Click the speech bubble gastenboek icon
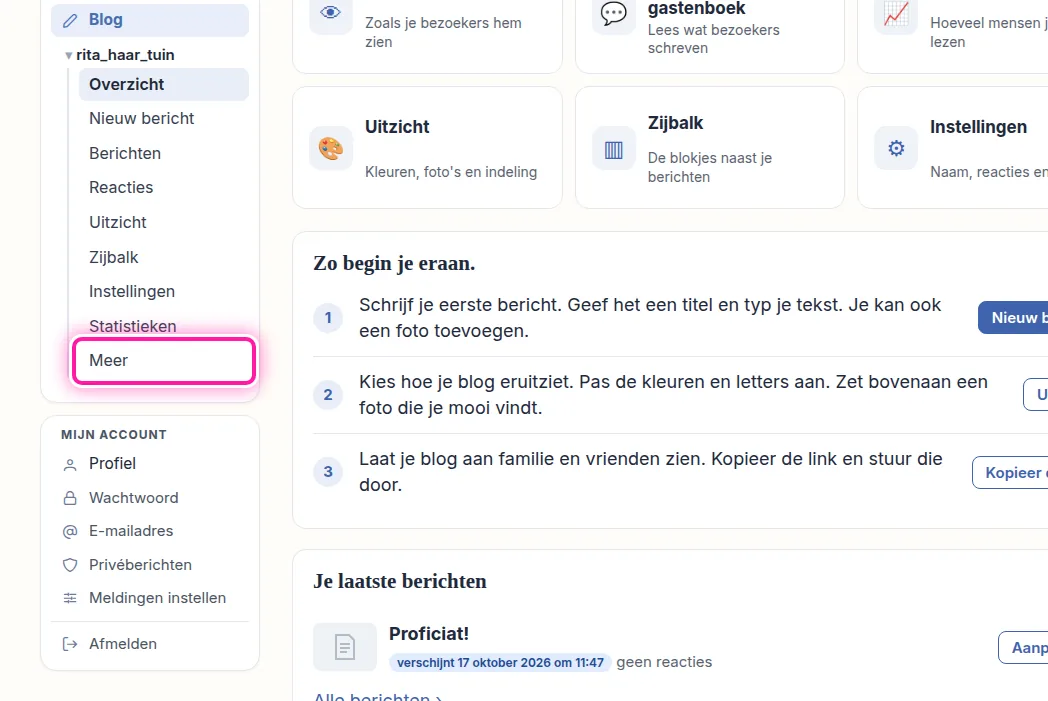Image resolution: width=1048 pixels, height=701 pixels. [614, 12]
